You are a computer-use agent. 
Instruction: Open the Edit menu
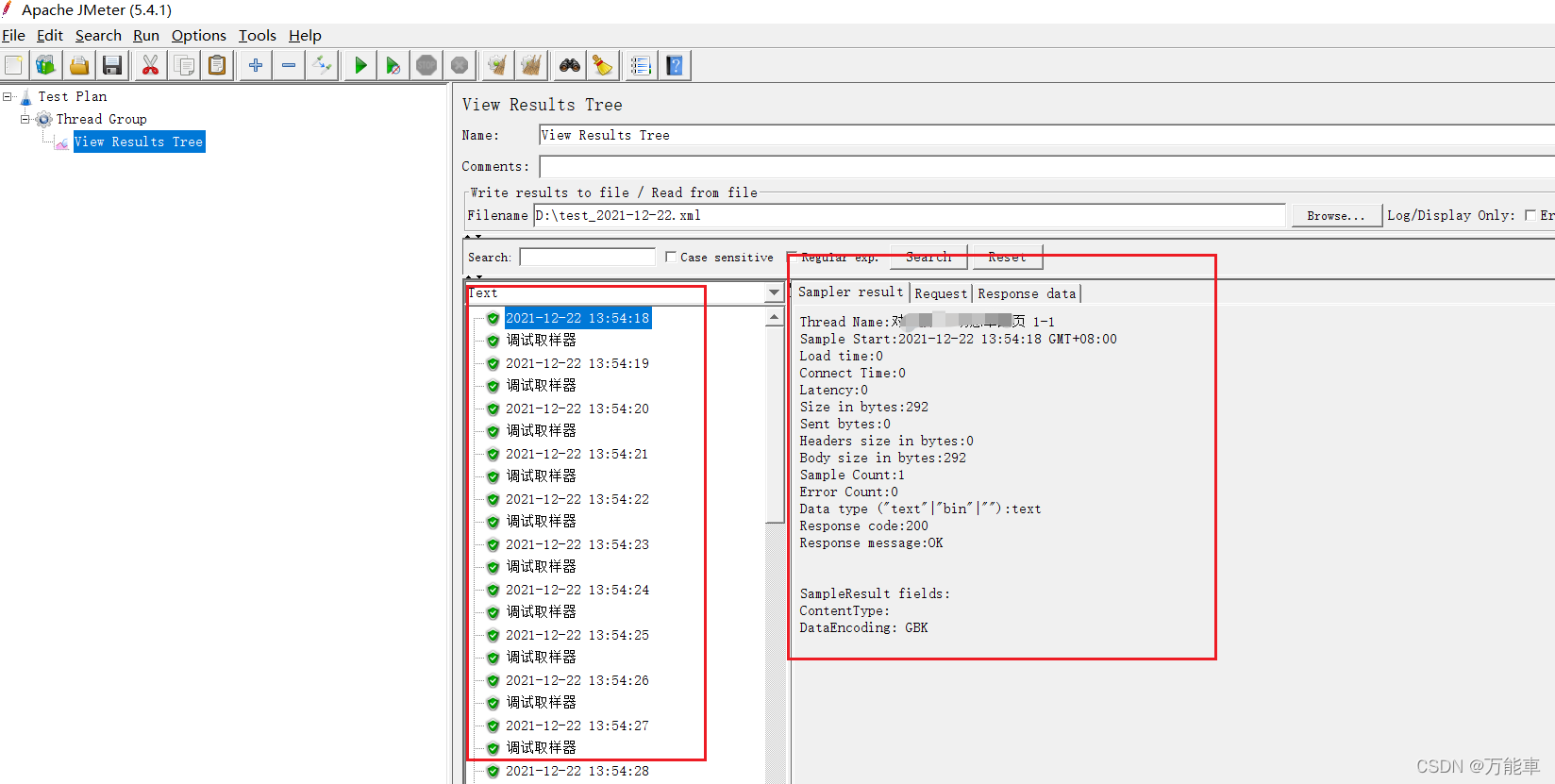point(50,36)
